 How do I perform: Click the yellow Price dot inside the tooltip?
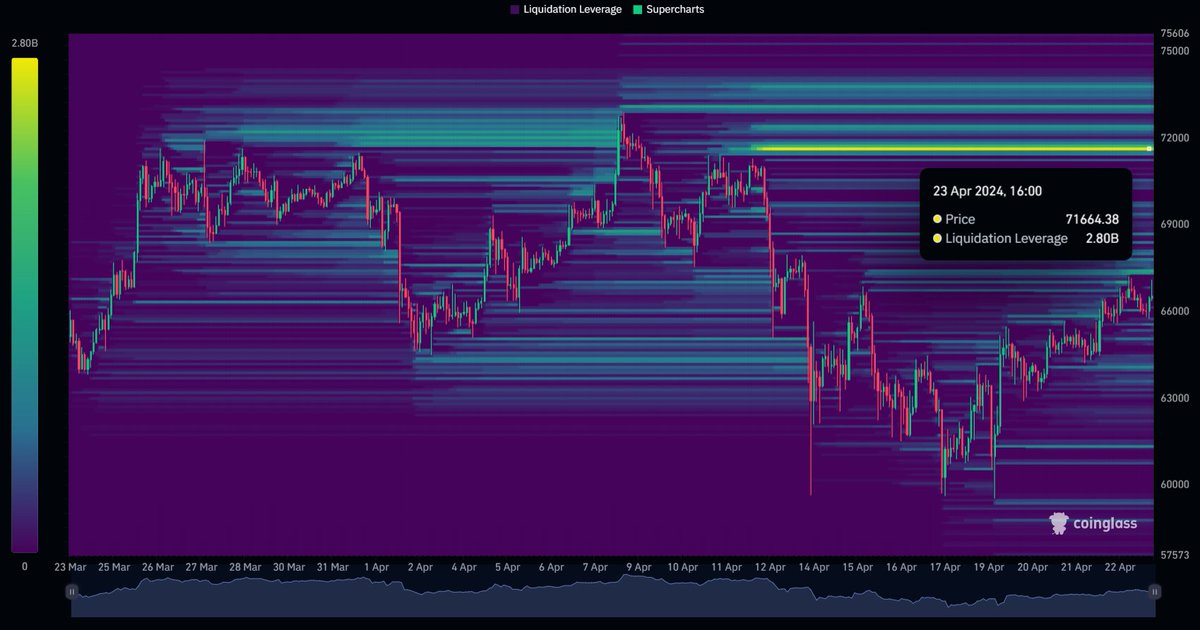pos(937,218)
